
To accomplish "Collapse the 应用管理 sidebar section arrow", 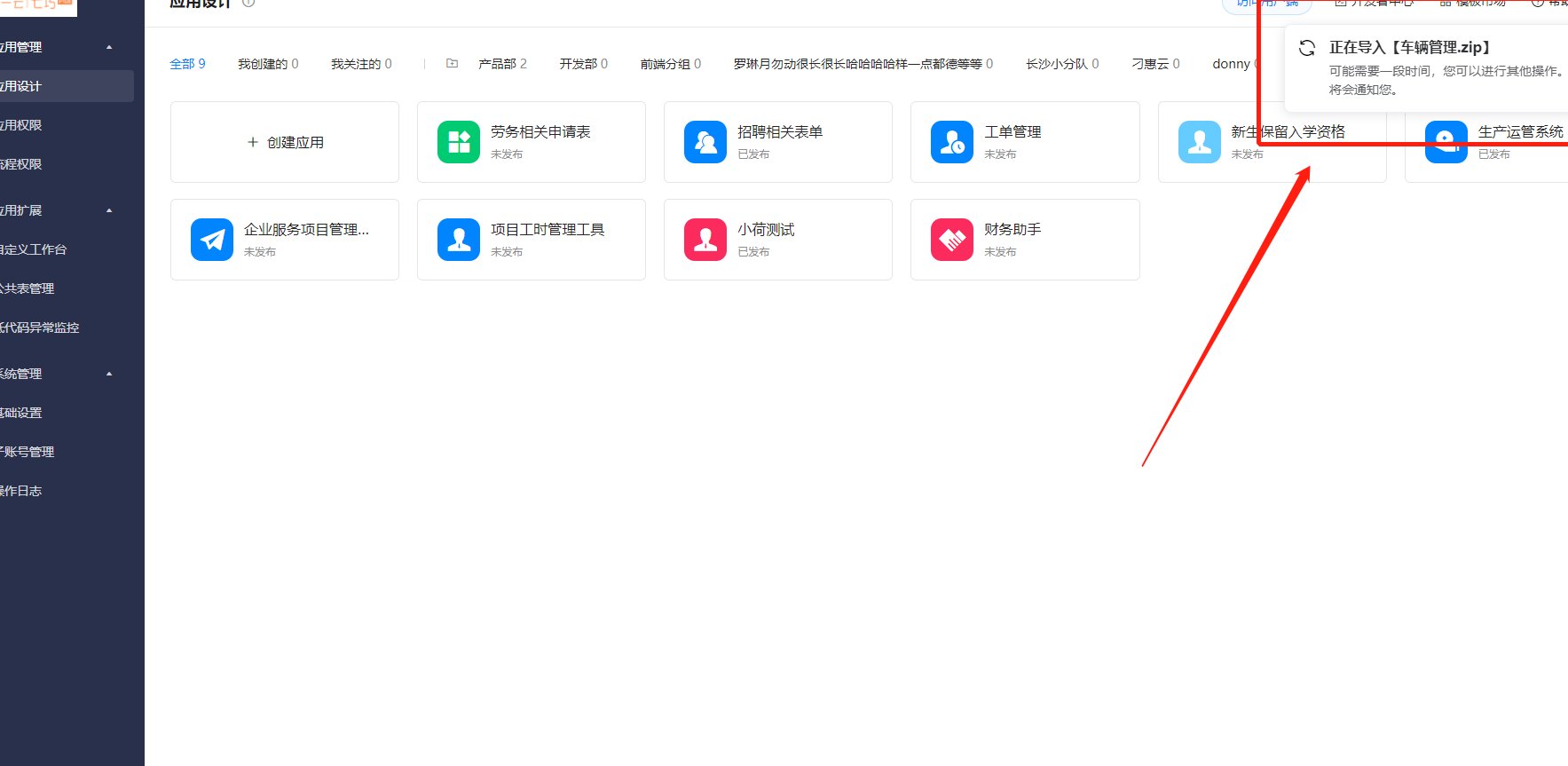I will (109, 47).
